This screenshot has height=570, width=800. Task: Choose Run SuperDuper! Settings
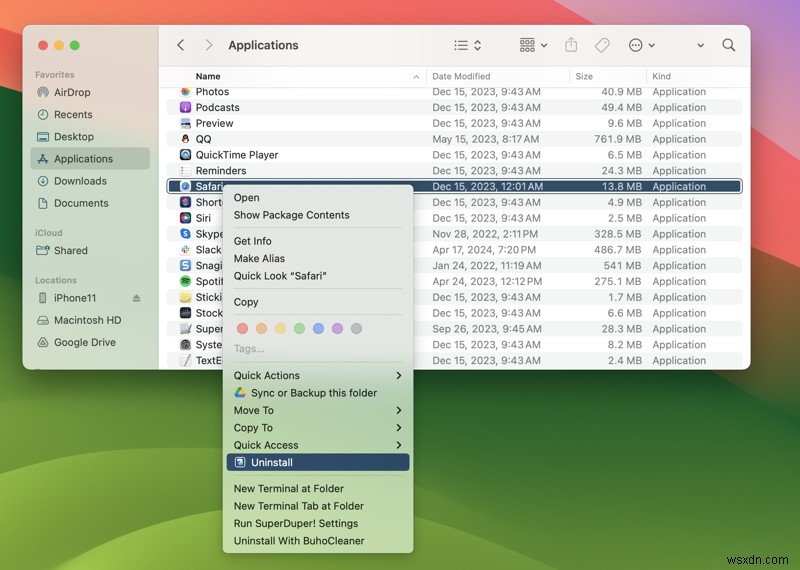tap(318, 524)
